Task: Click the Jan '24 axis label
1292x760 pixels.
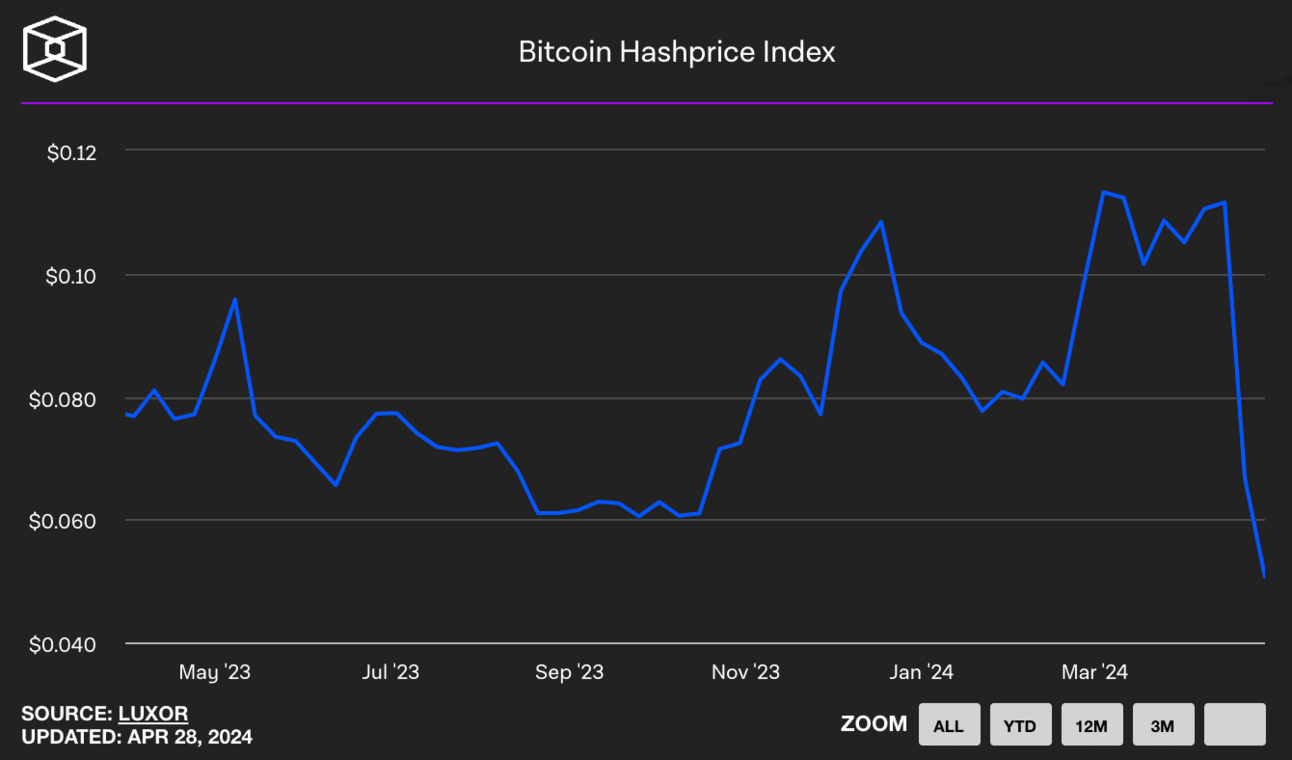Action: click(x=921, y=672)
